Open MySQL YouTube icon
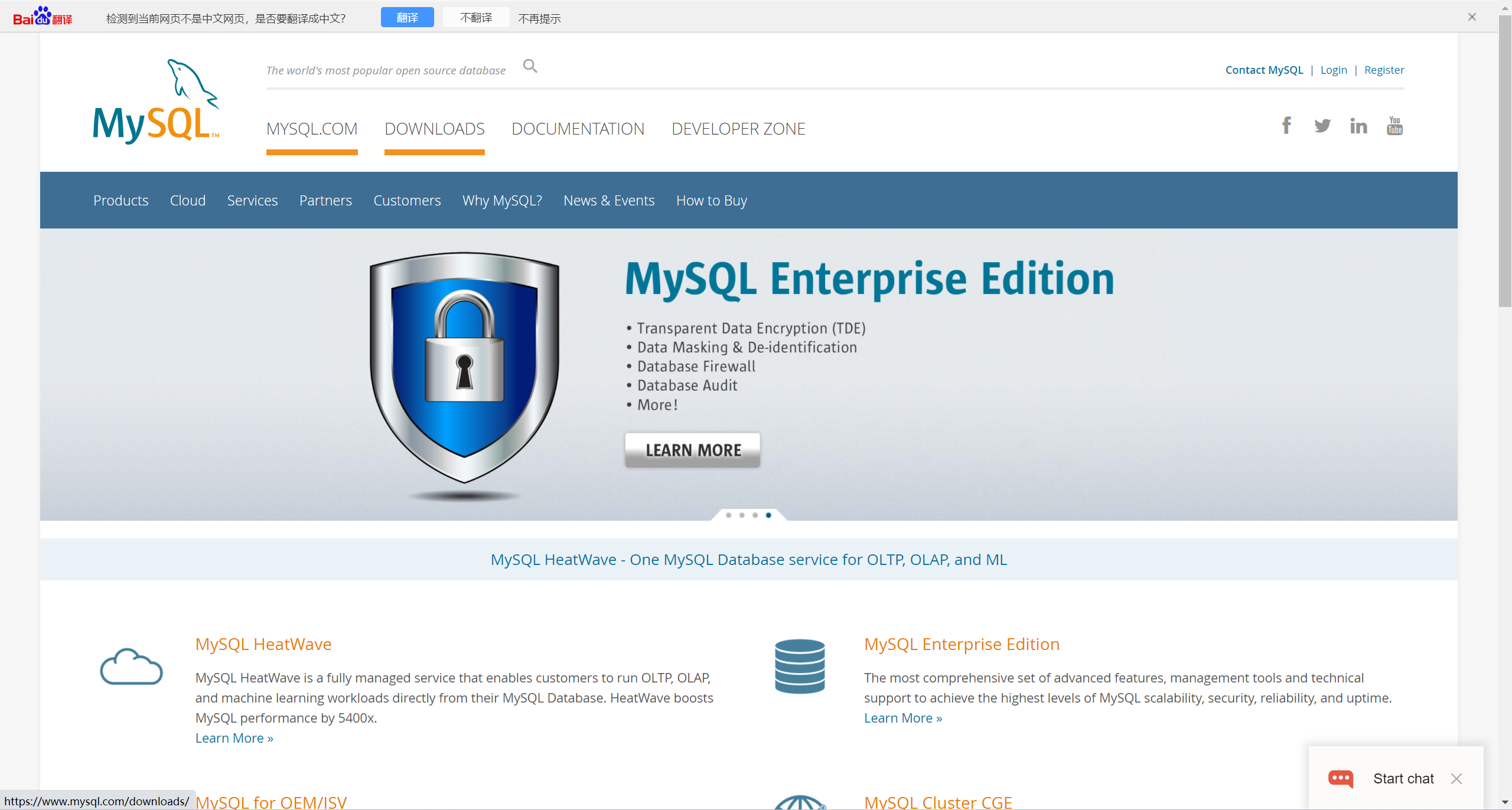The width and height of the screenshot is (1512, 810). point(1394,126)
